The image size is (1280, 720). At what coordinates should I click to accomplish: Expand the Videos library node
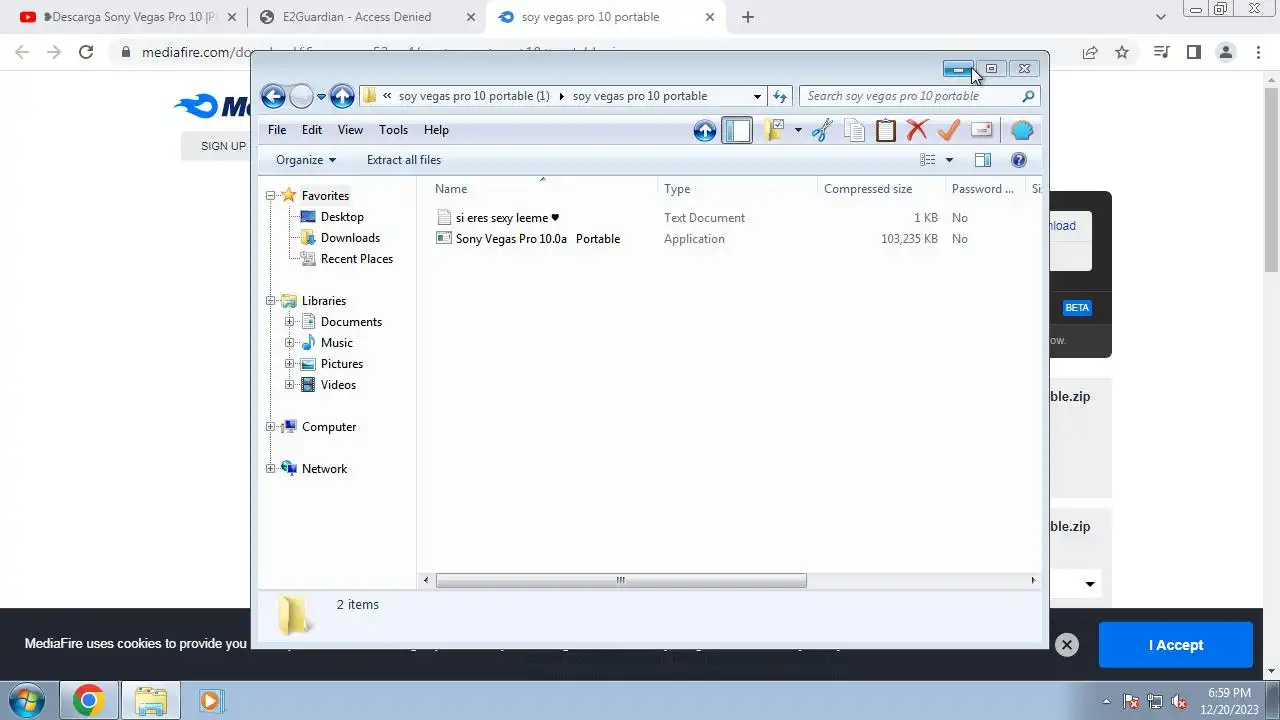[289, 385]
